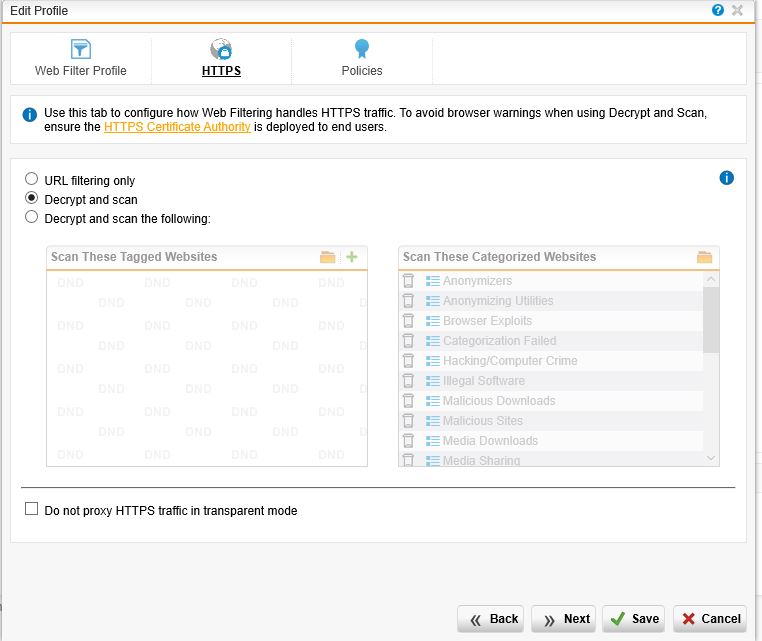
Task: Delete the Categorization Failed category
Action: [x=408, y=341]
